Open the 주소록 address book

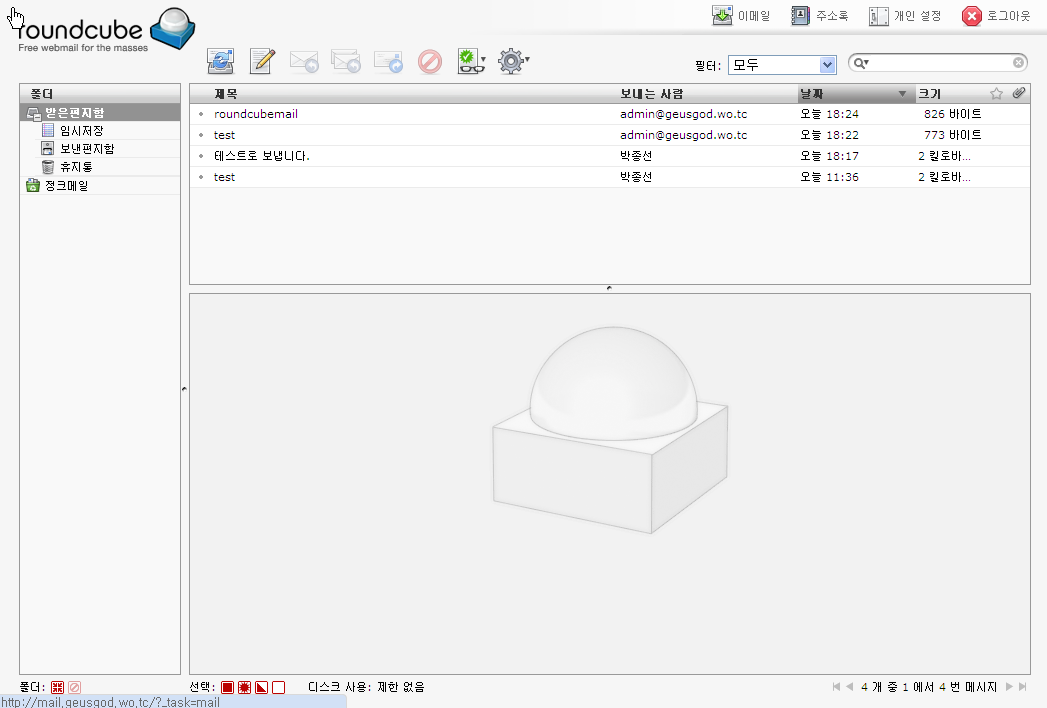(819, 15)
